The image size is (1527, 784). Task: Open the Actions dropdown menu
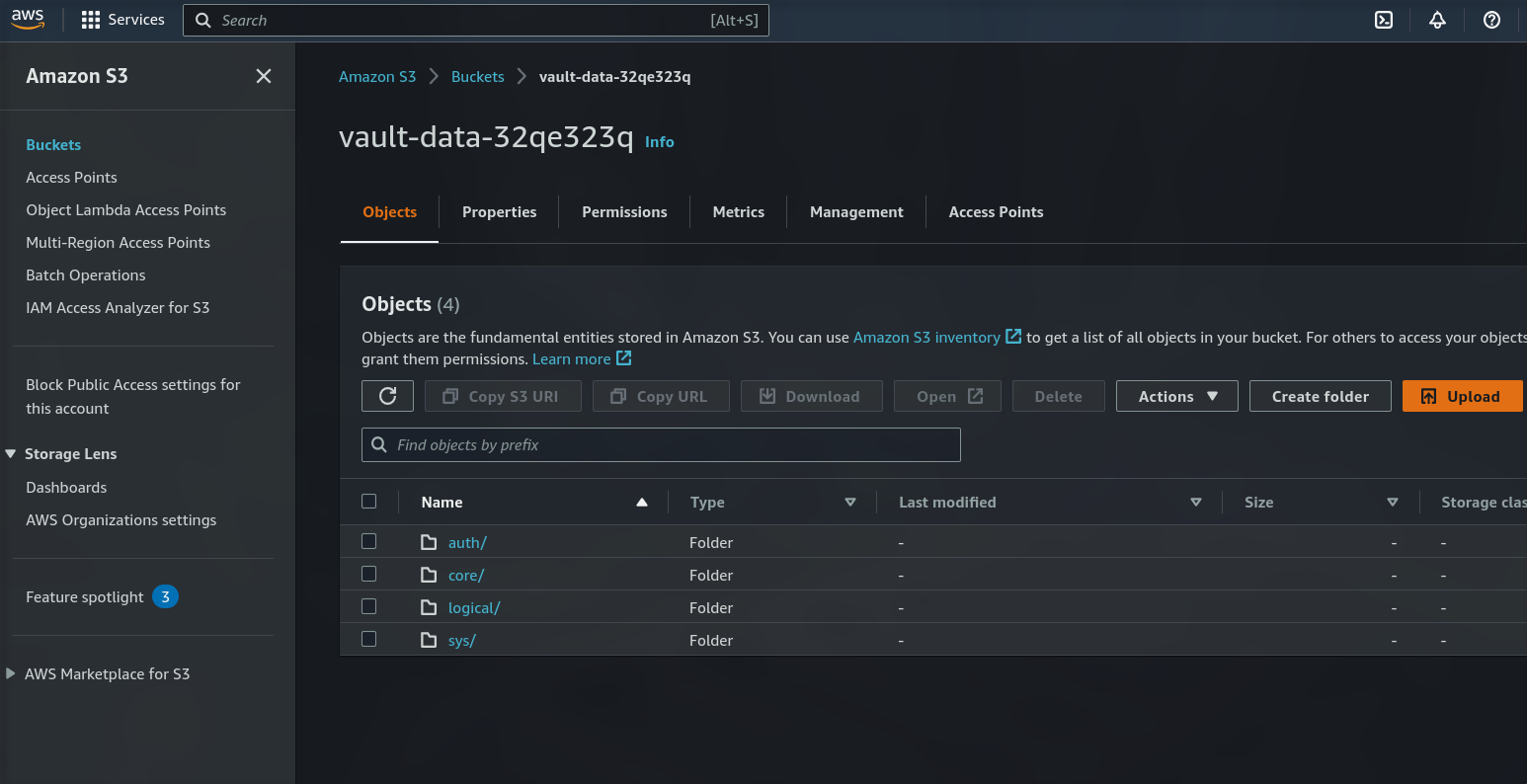[1177, 396]
